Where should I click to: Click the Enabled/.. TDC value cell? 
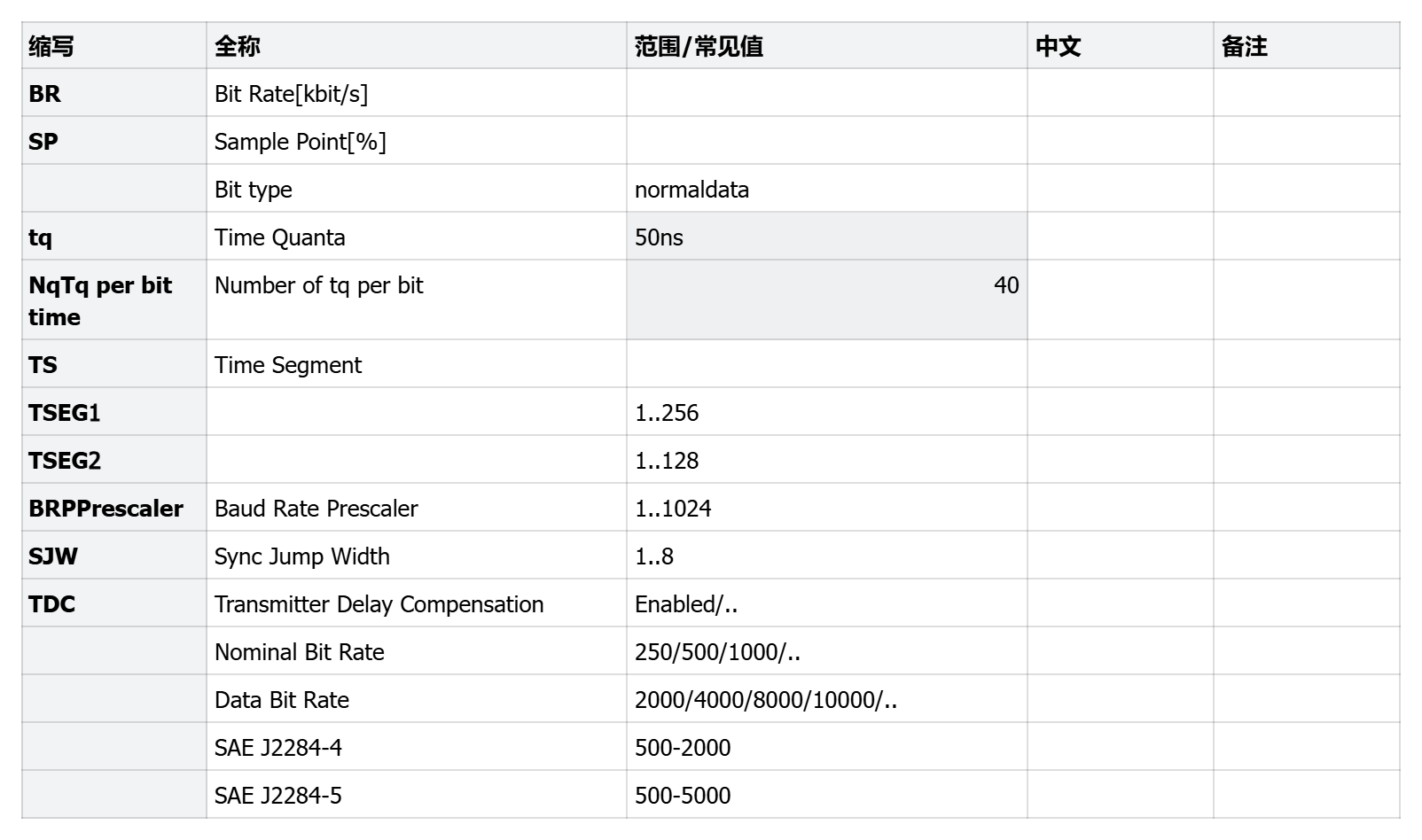826,604
